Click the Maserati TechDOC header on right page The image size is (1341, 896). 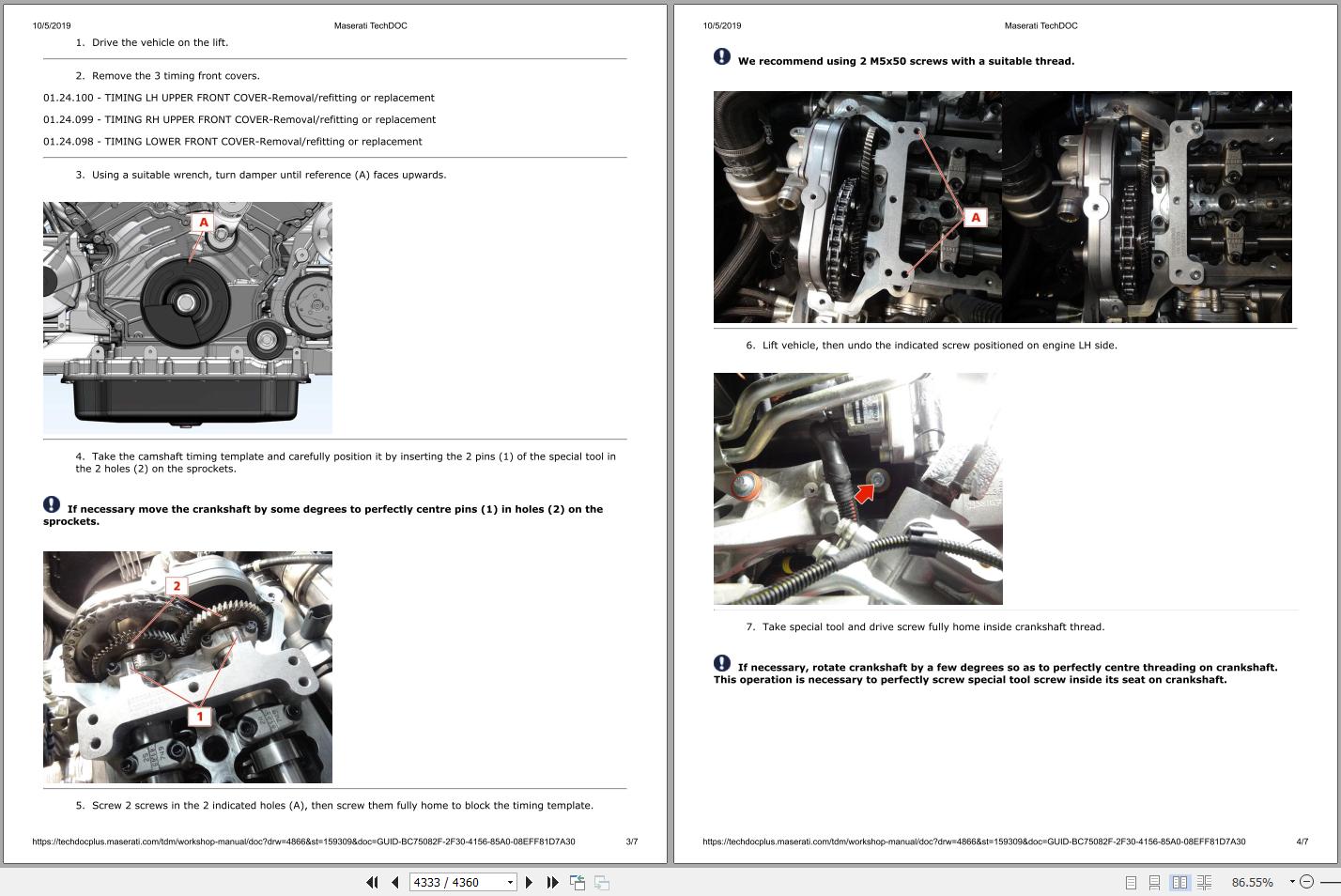(x=1041, y=25)
